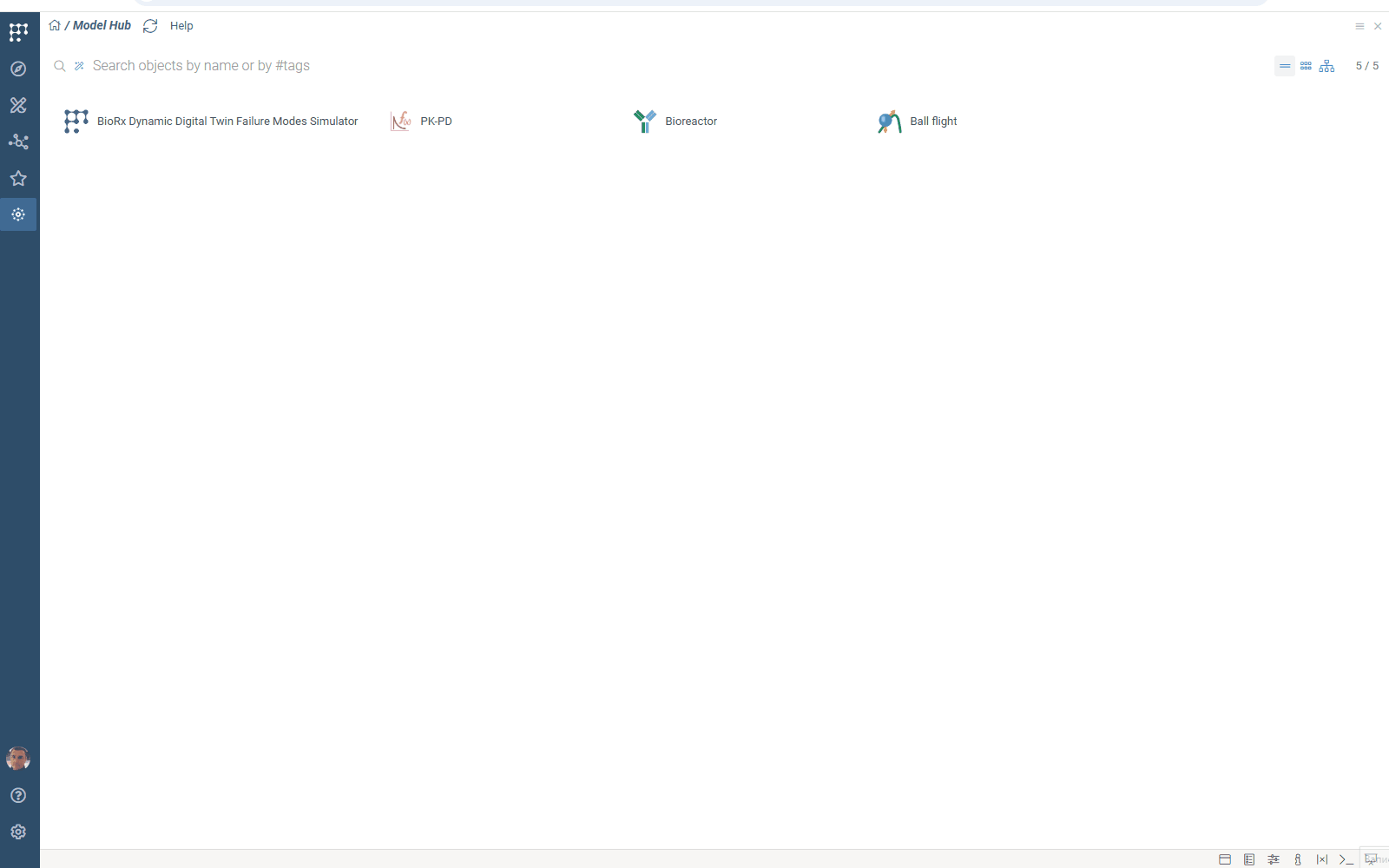The height and width of the screenshot is (868, 1389).
Task: Click the Datagrok logo in the sidebar
Action: pyautogui.click(x=18, y=32)
